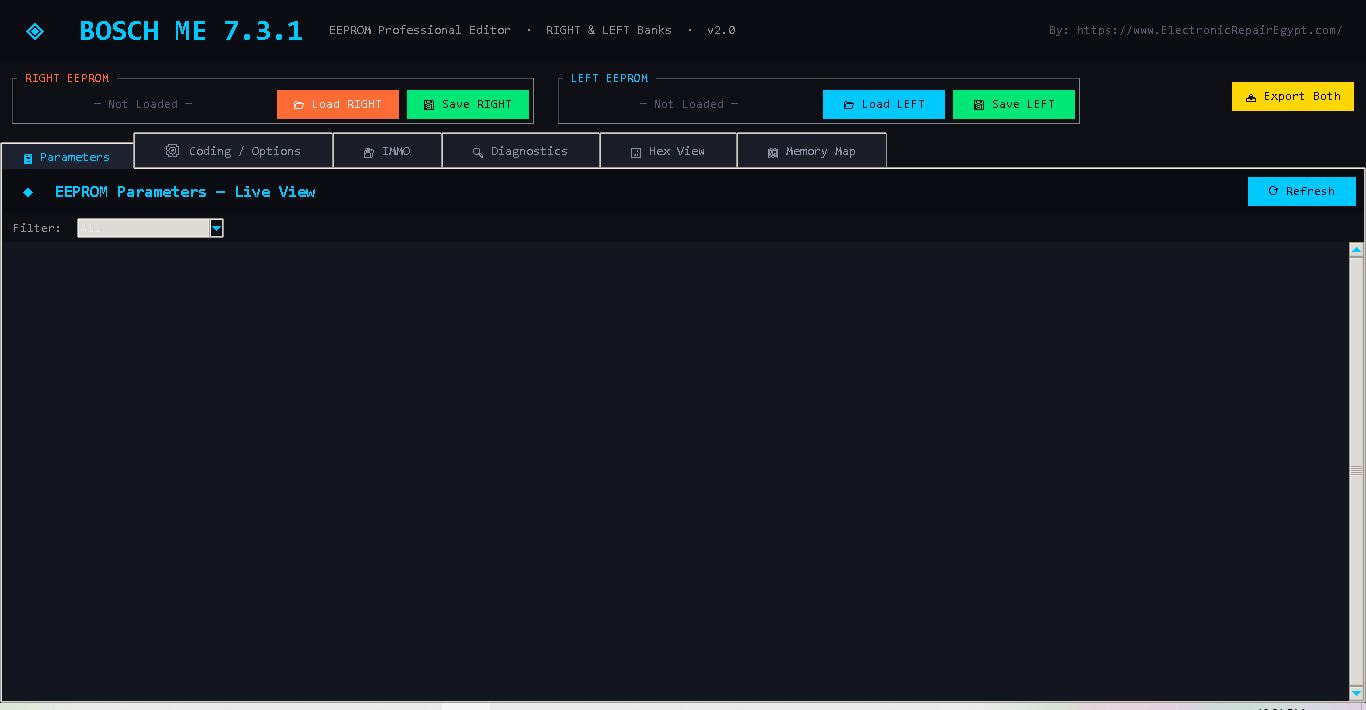1366x710 pixels.
Task: Click the 'LEFT EEPROM' group label
Action: [609, 78]
